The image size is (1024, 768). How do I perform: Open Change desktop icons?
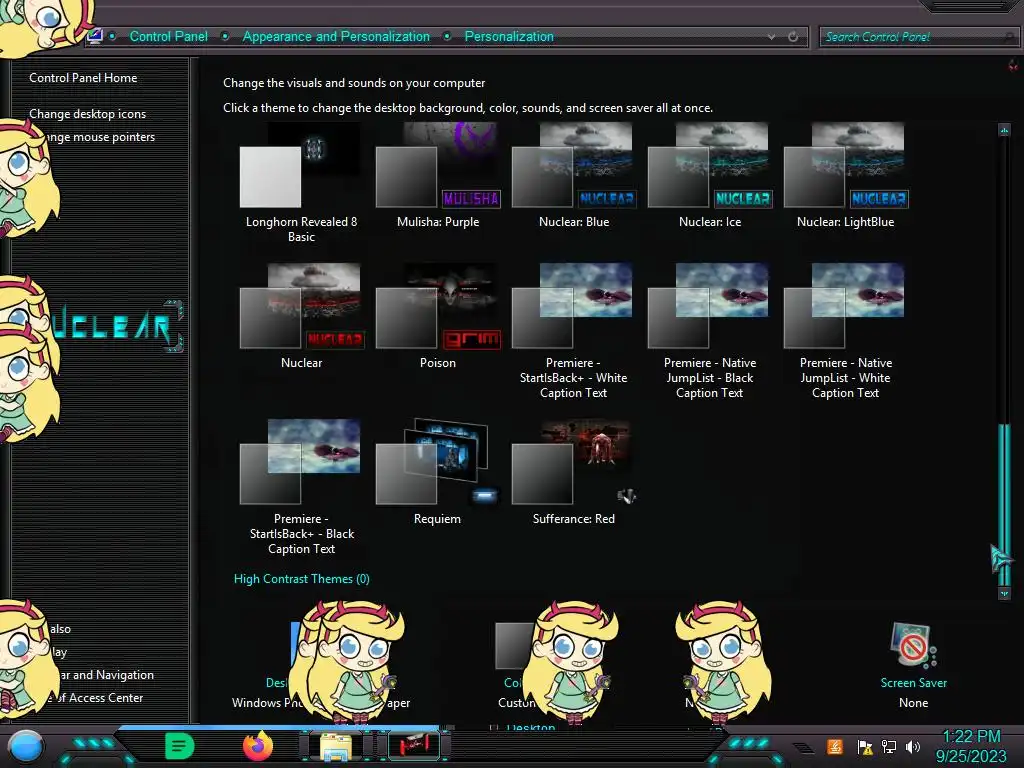(88, 114)
